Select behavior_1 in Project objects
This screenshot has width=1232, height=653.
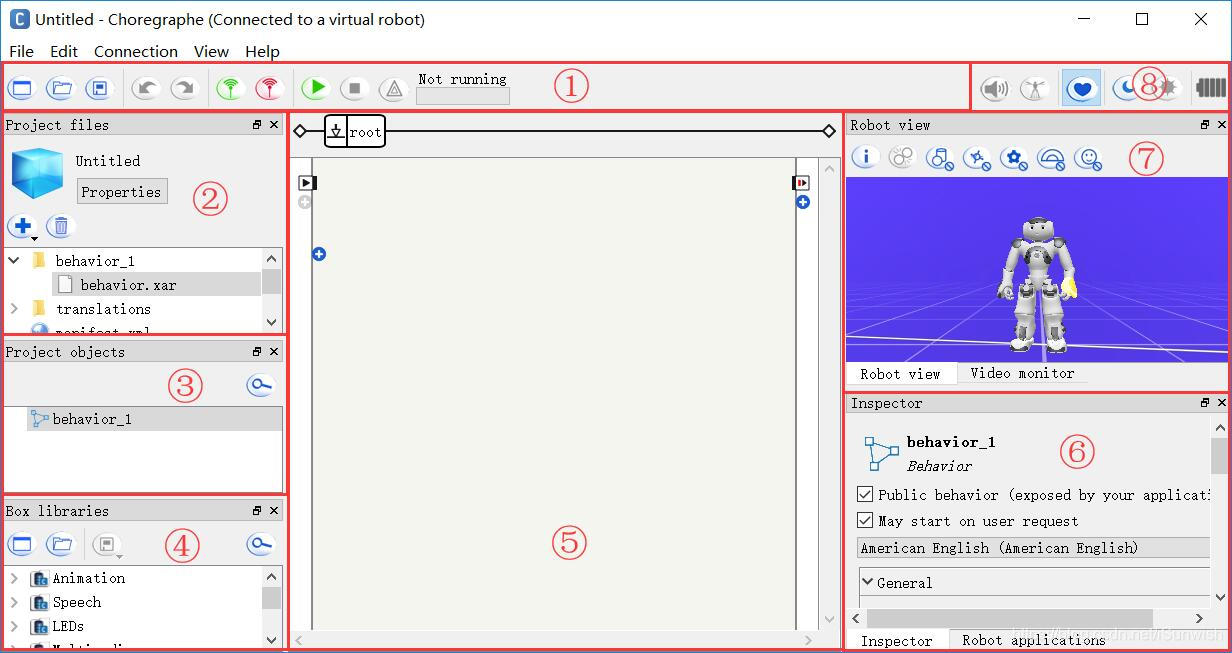coord(154,419)
